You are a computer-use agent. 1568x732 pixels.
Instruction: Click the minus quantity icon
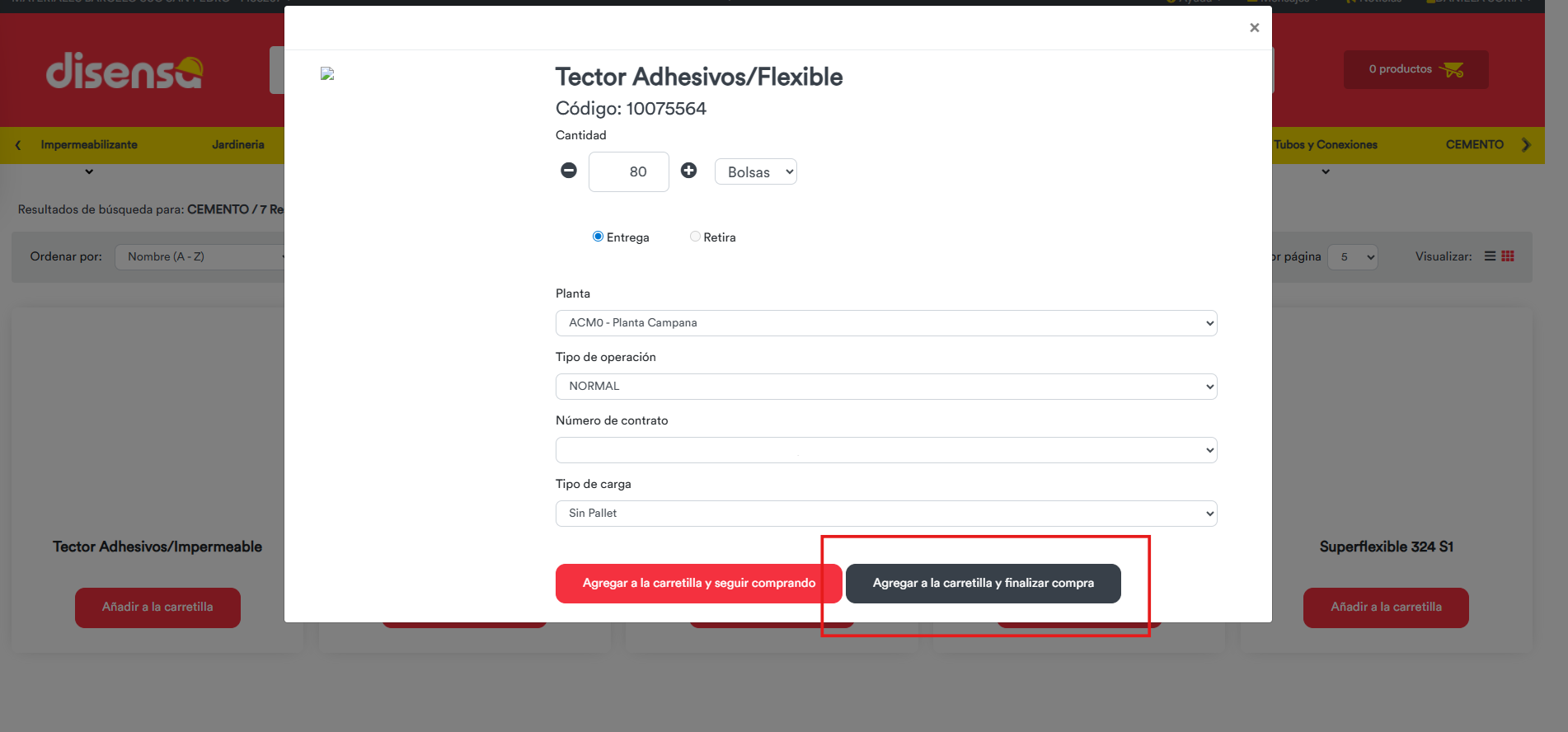click(569, 171)
